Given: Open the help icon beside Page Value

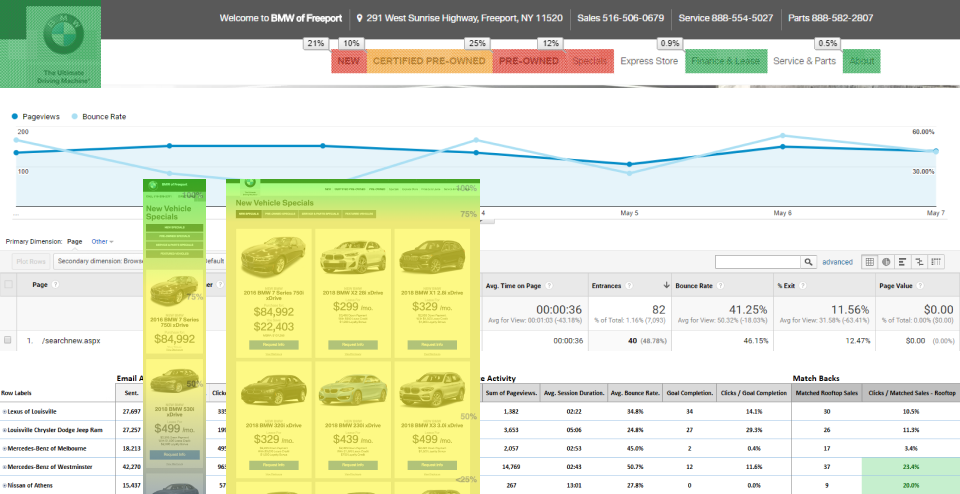Looking at the screenshot, I should click(919, 285).
